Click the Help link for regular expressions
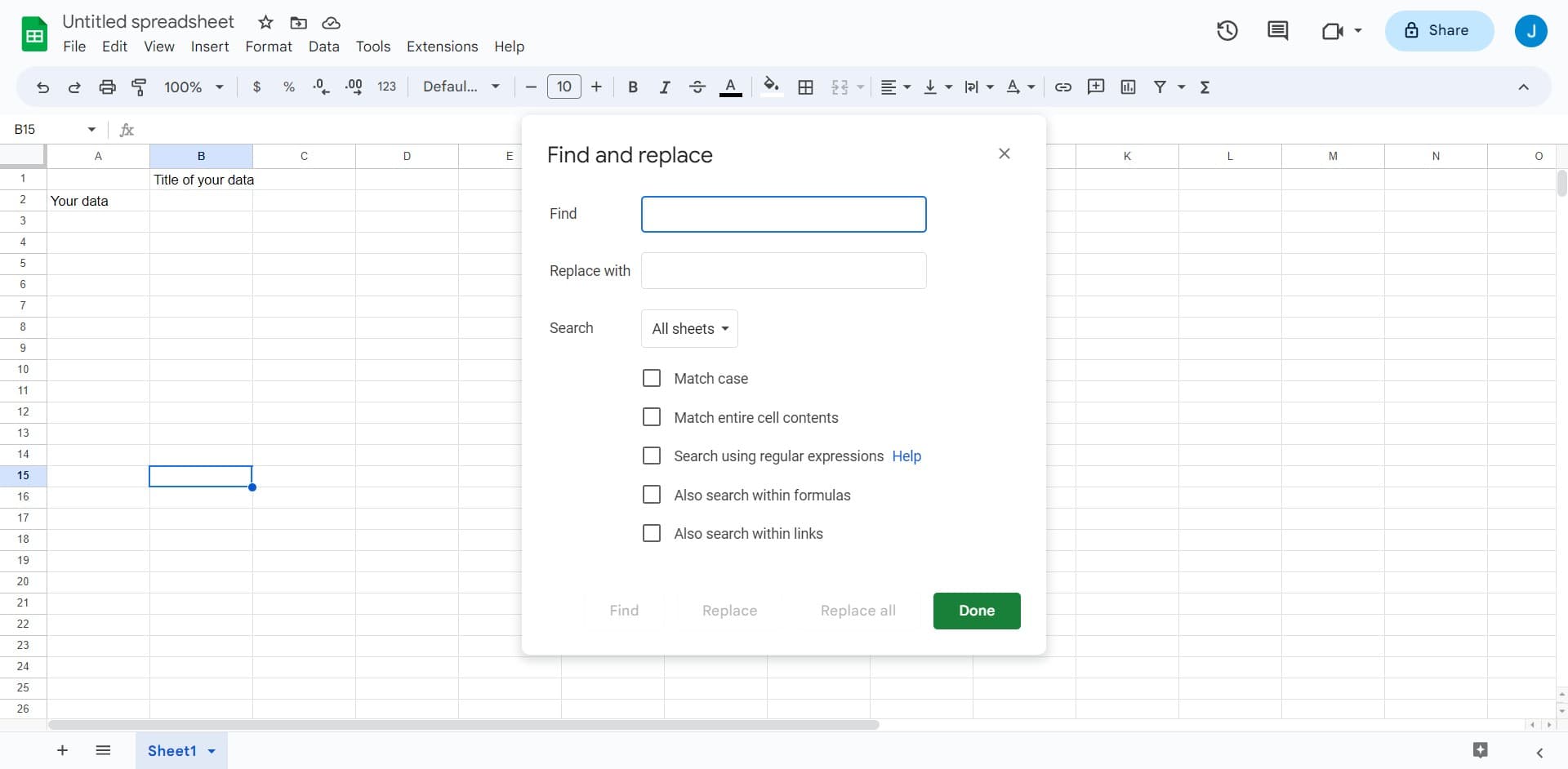Viewport: 1568px width, 769px height. (x=906, y=456)
